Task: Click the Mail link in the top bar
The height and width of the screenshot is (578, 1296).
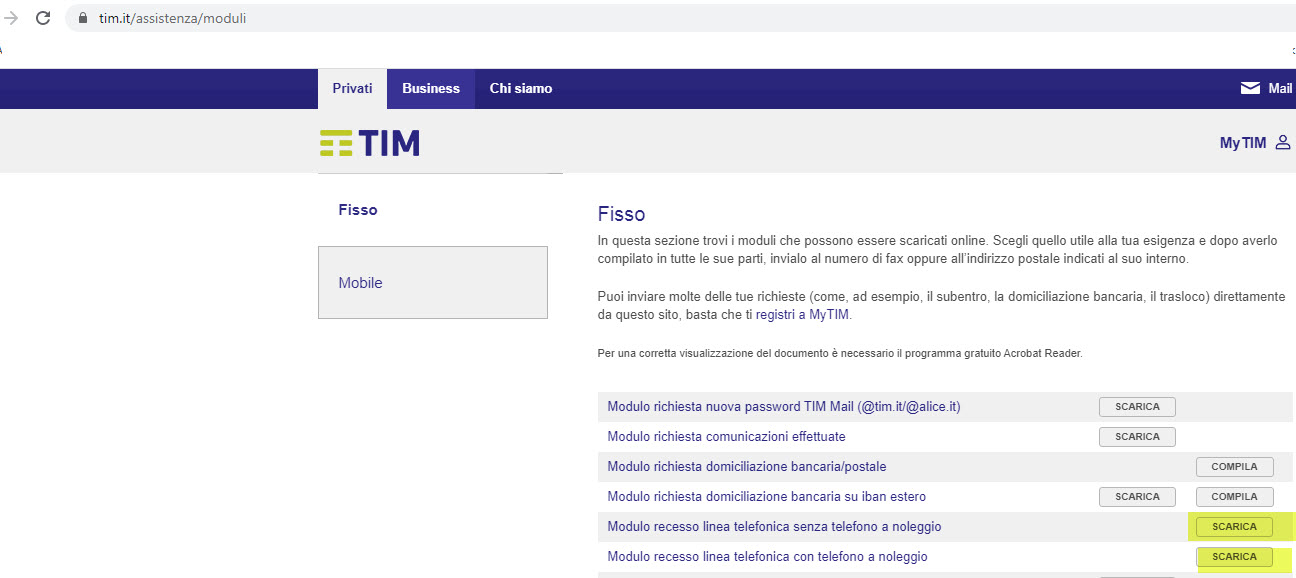Action: (x=1280, y=88)
